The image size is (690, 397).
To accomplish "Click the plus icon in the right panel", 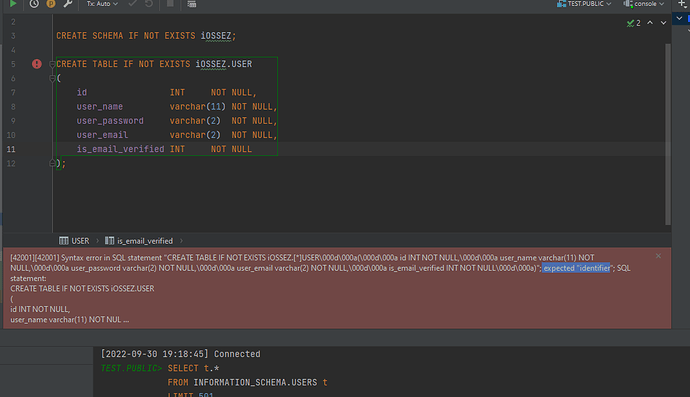I will coord(683,4).
